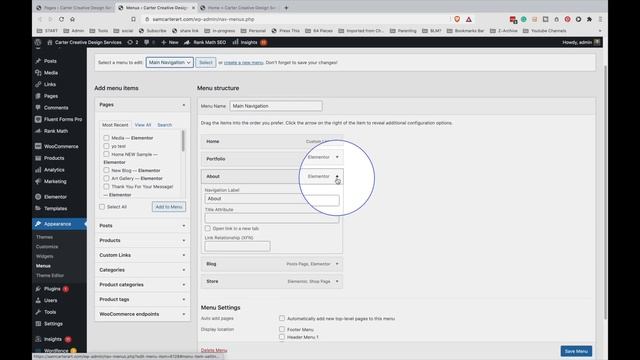This screenshot has height=360, width=640.
Task: Open the Links admin menu icon
Action: (x=38, y=84)
